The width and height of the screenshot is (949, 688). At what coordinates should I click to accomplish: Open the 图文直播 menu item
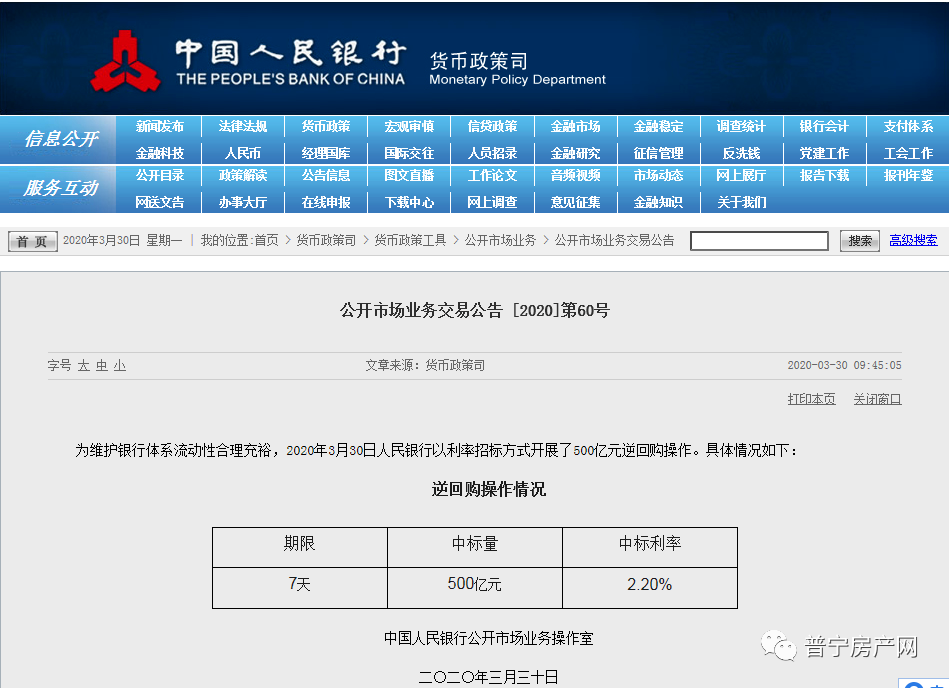click(409, 175)
